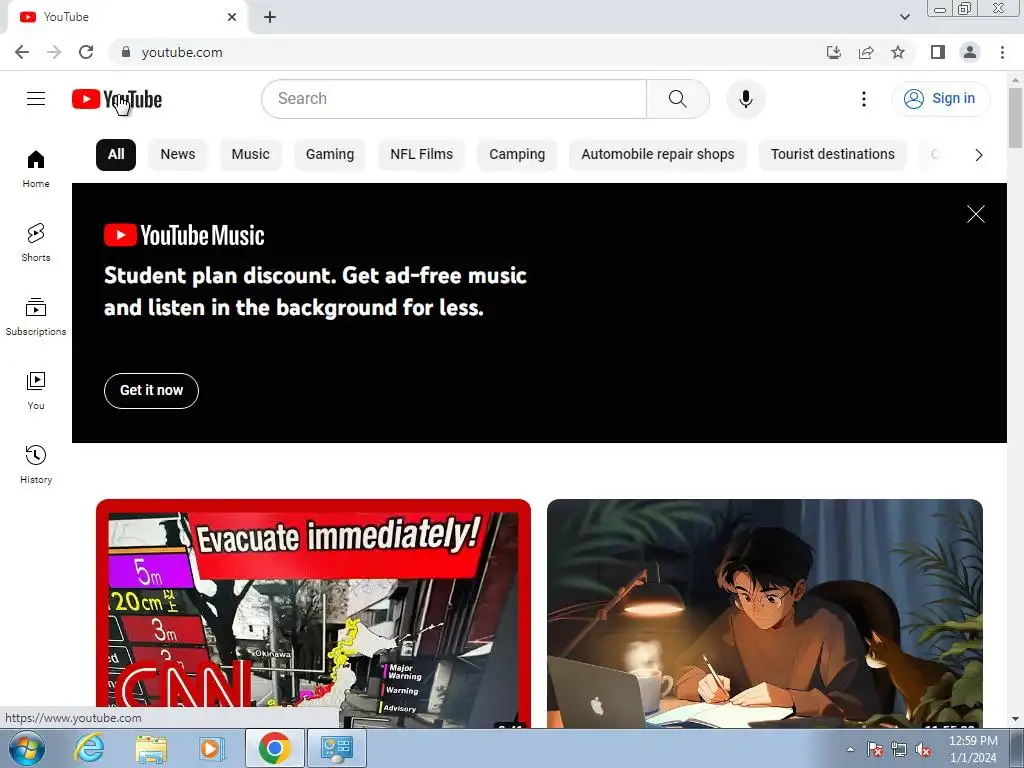Click the YouTube logo
This screenshot has width=1024, height=768.
(x=117, y=99)
